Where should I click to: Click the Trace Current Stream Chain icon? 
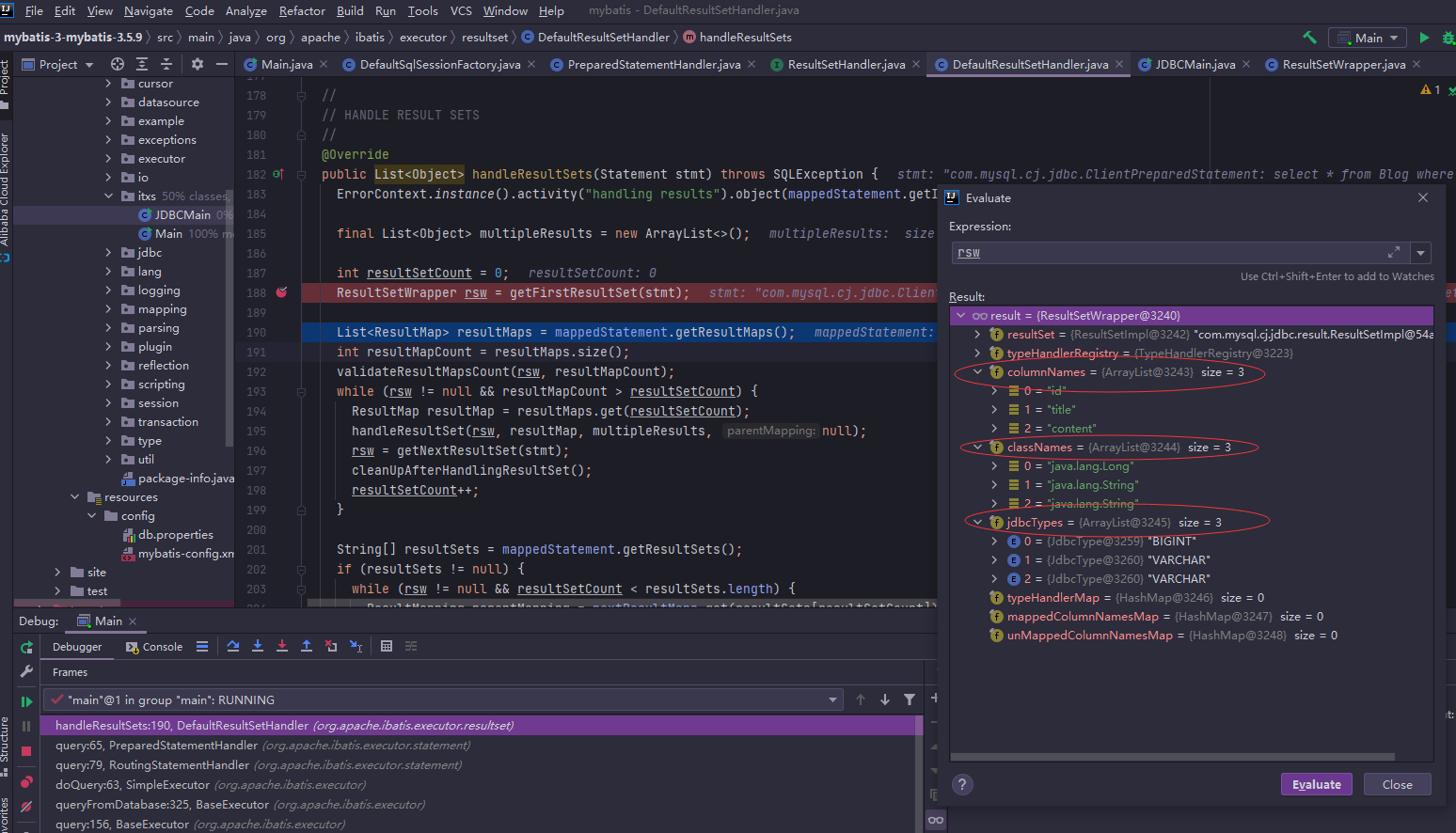coord(411,646)
